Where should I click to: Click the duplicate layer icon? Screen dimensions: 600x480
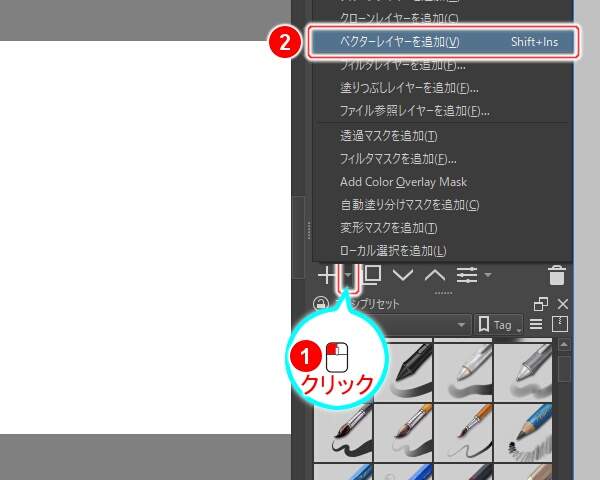point(372,274)
